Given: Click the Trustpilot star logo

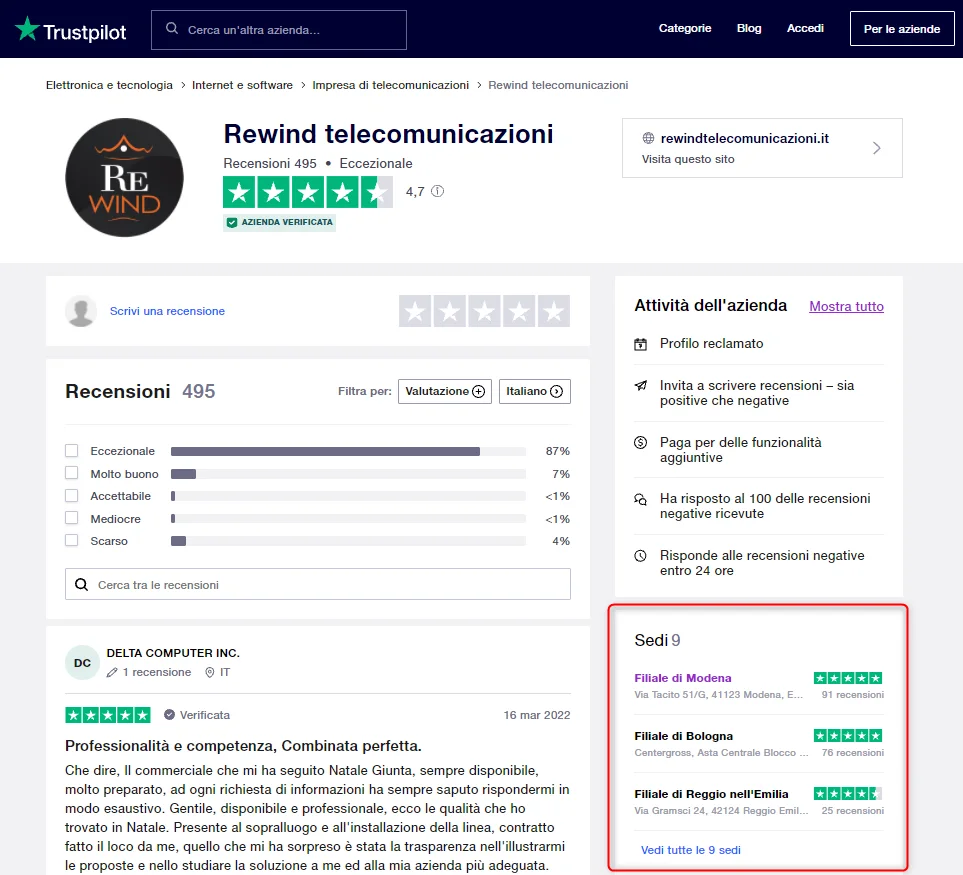Looking at the screenshot, I should (27, 29).
